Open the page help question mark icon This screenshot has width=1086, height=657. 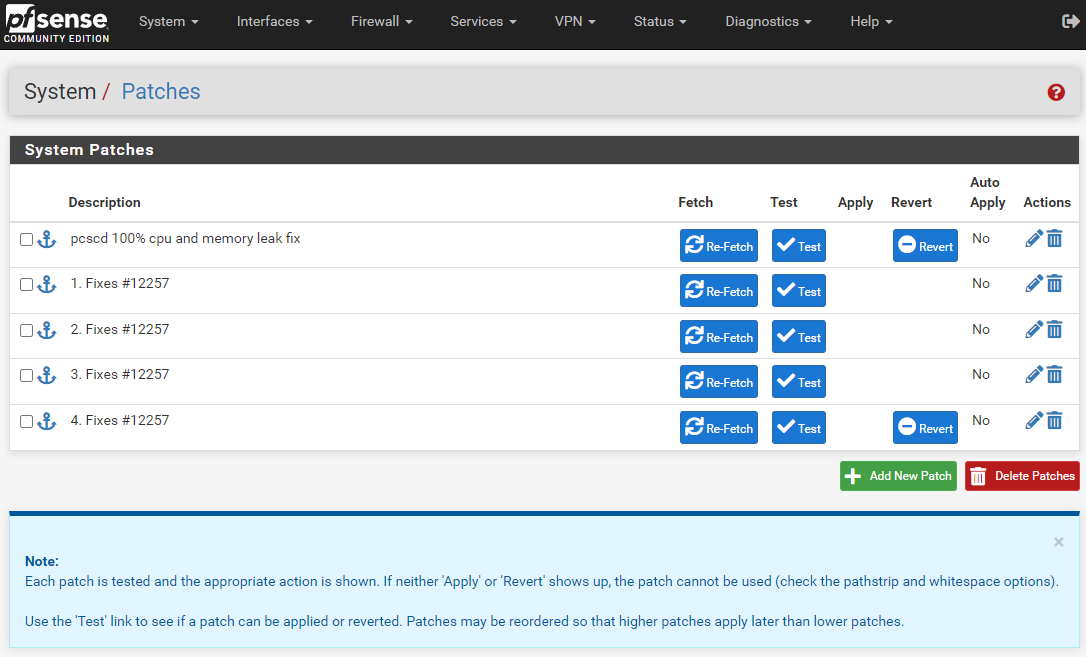(1056, 92)
